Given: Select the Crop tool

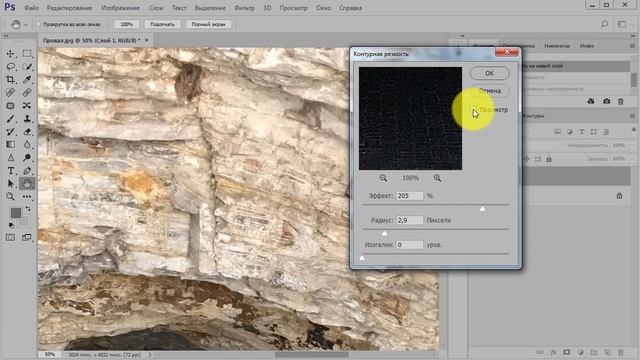Looking at the screenshot, I should tap(11, 80).
